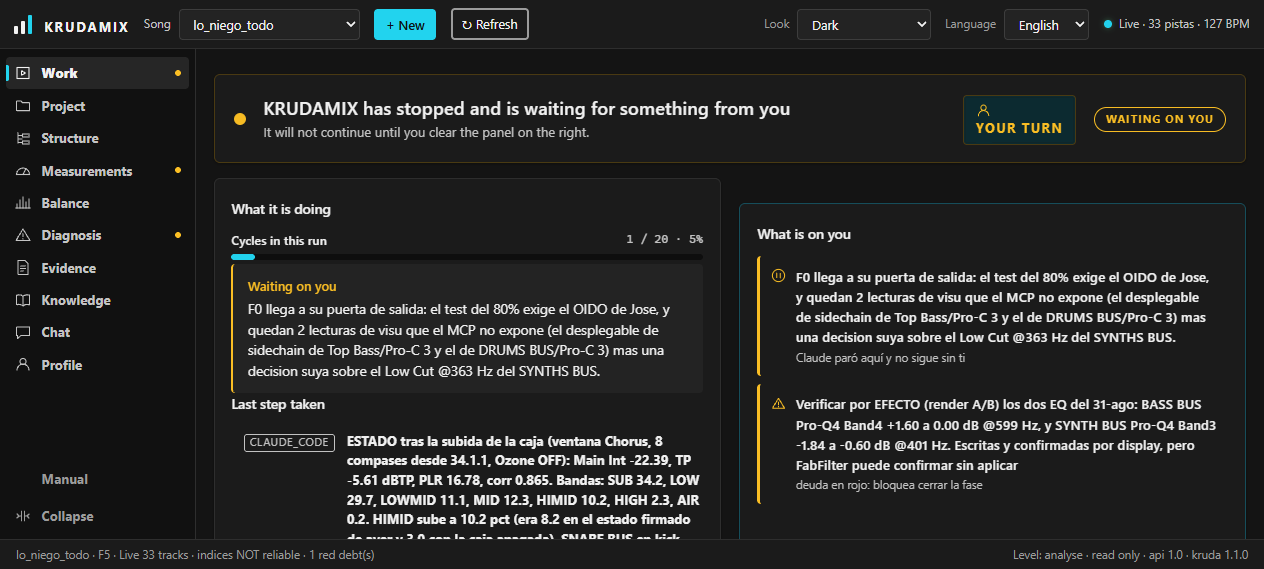Open the Language dropdown set to English

(1046, 25)
